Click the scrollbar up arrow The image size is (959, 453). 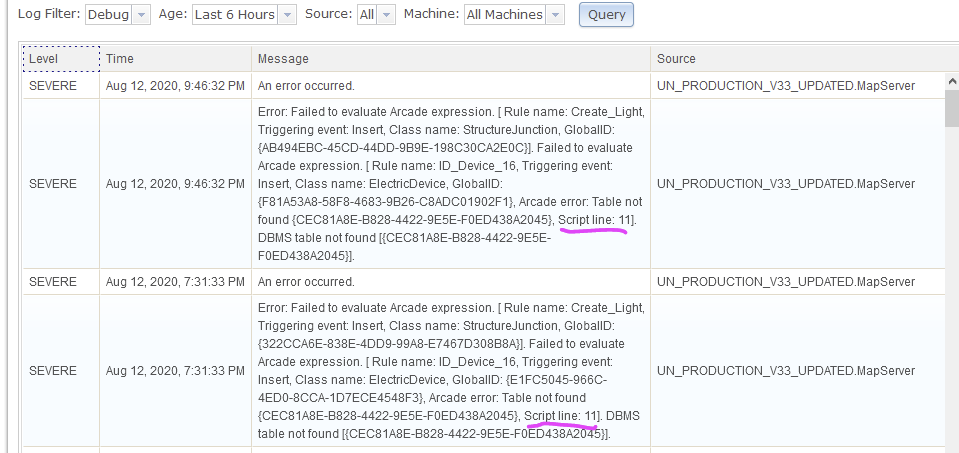click(x=952, y=80)
